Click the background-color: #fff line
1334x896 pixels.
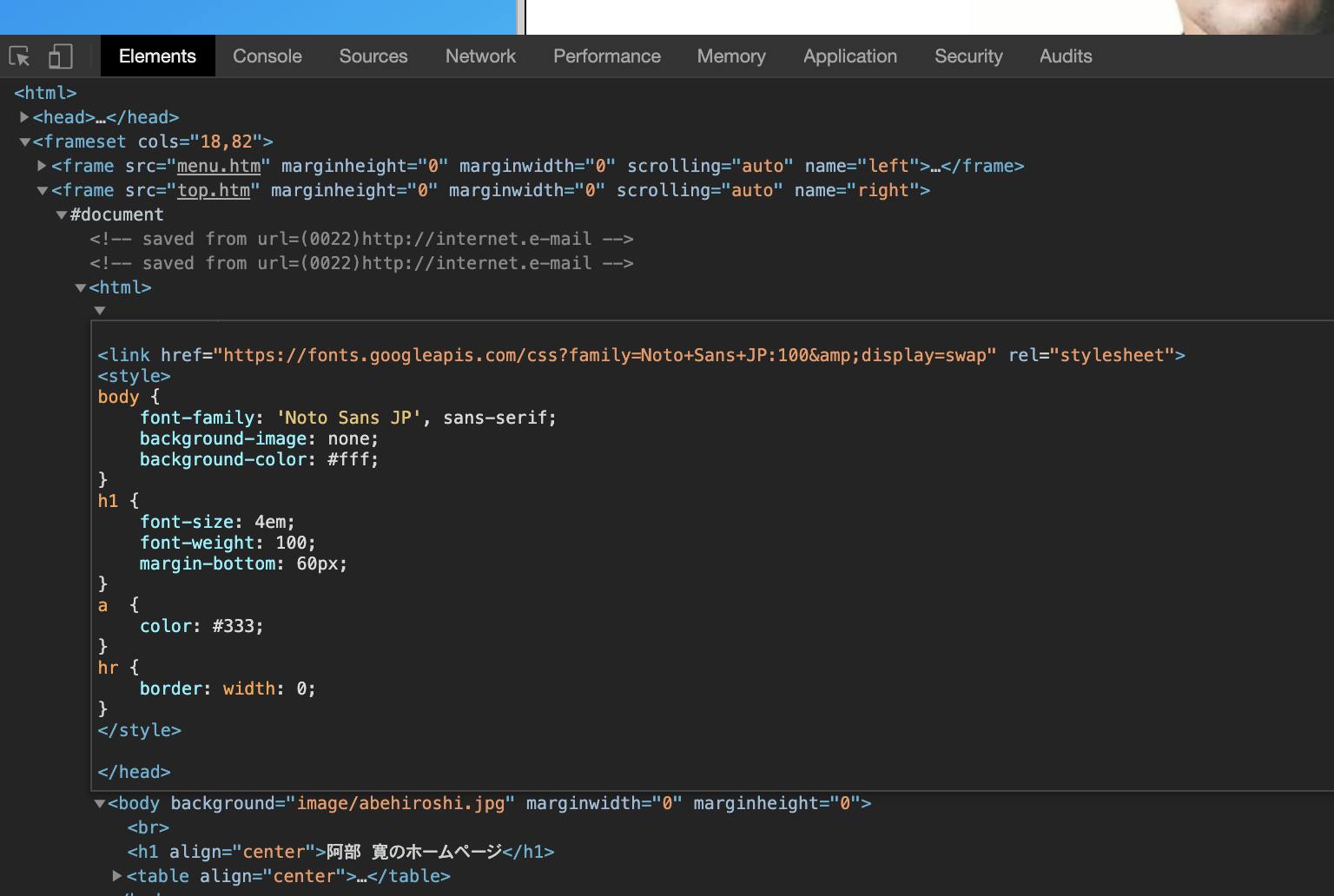click(x=259, y=459)
